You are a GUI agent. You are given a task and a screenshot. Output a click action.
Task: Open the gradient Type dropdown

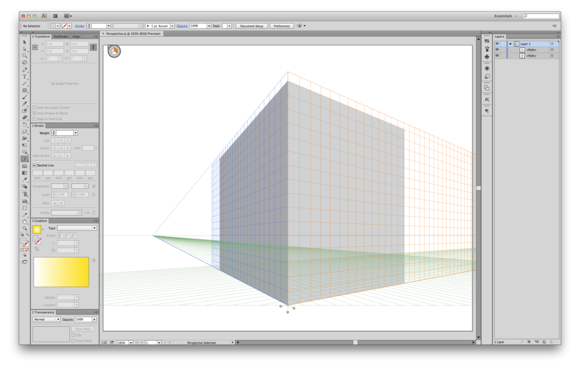[x=77, y=228]
